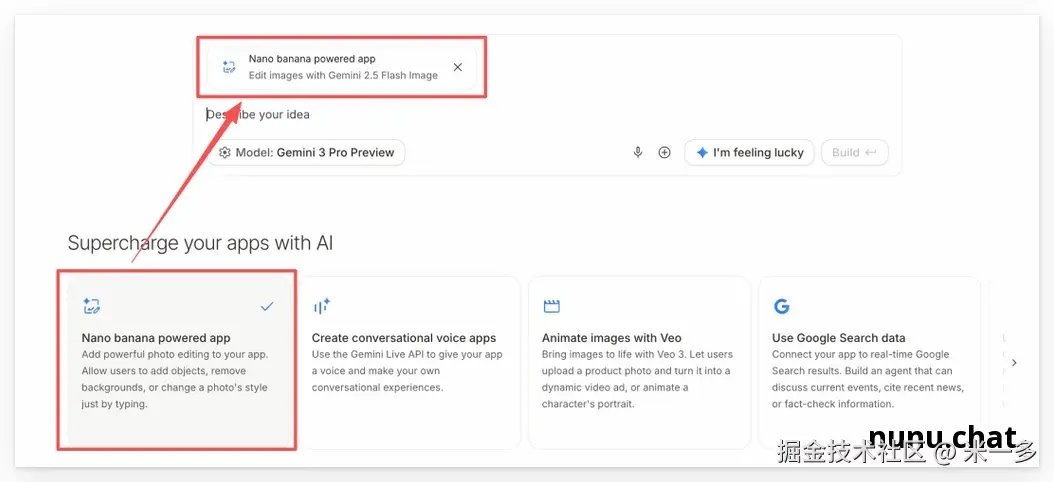This screenshot has width=1054, height=482.
Task: Click the Google G icon
Action: (x=781, y=307)
